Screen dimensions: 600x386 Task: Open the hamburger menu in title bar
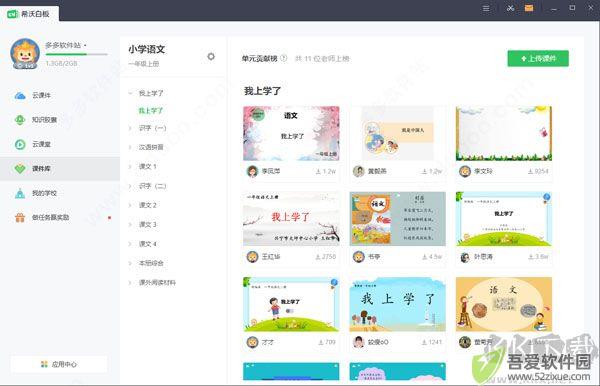point(486,8)
